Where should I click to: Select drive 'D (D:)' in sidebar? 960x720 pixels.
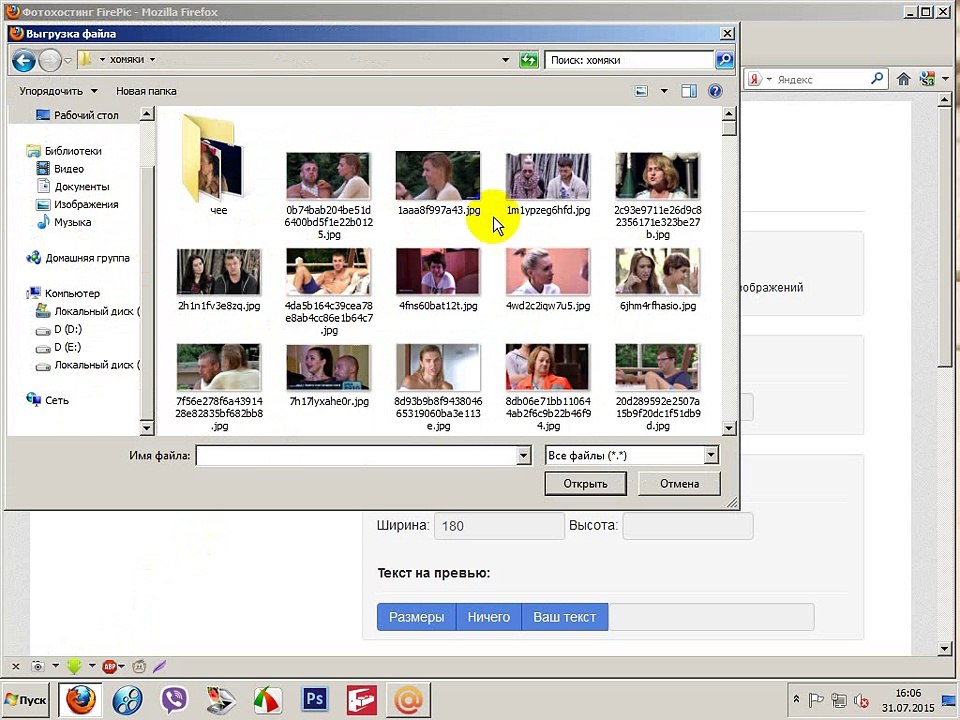[x=59, y=329]
